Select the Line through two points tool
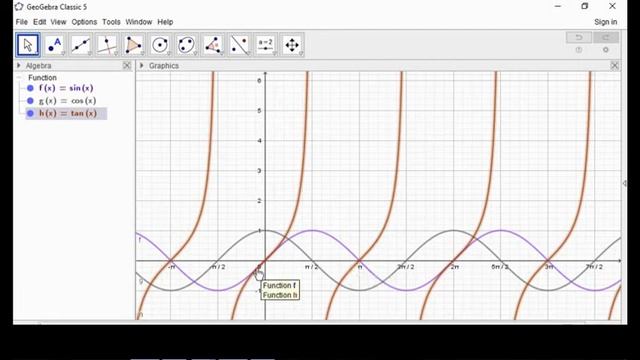 (81, 45)
